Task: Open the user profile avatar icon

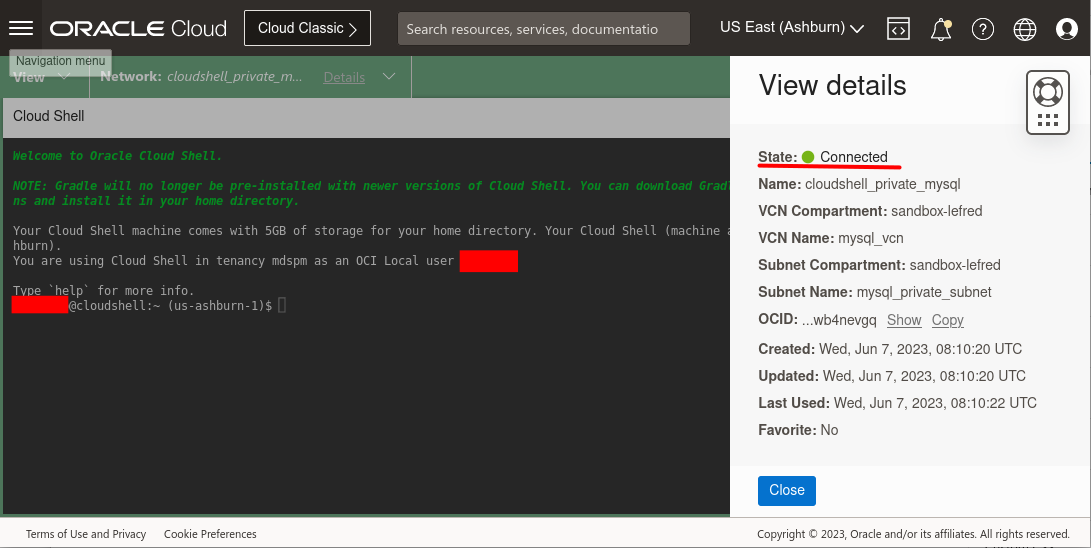Action: 1066,29
